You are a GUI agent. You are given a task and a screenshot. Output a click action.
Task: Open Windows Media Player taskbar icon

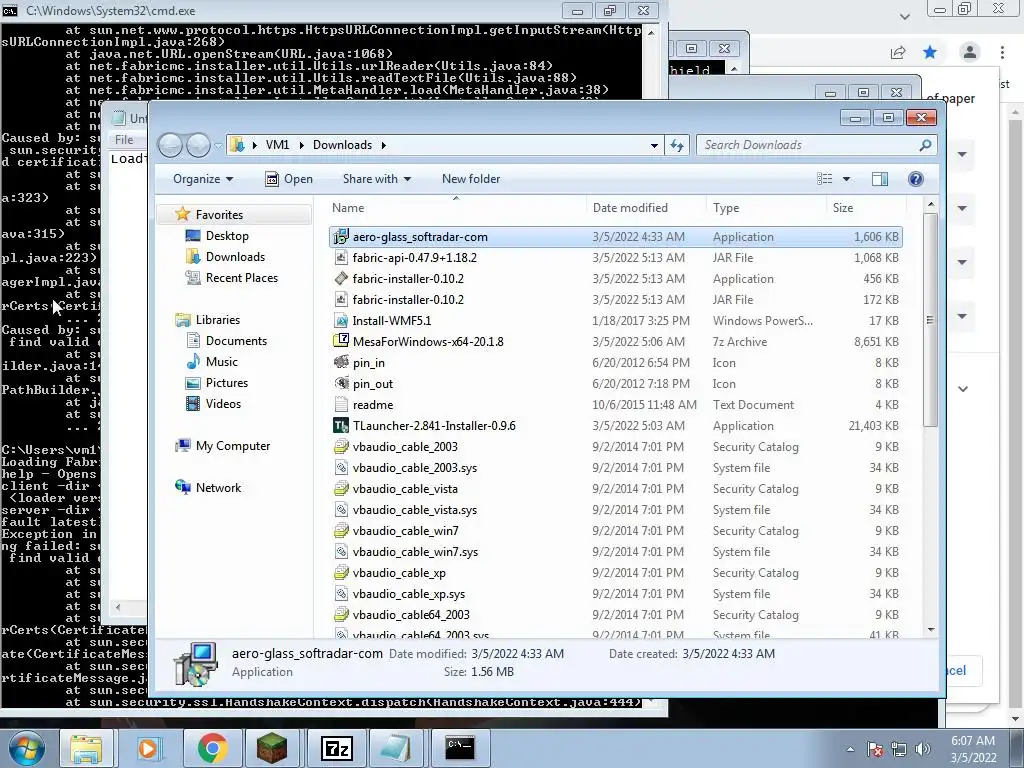click(x=148, y=748)
